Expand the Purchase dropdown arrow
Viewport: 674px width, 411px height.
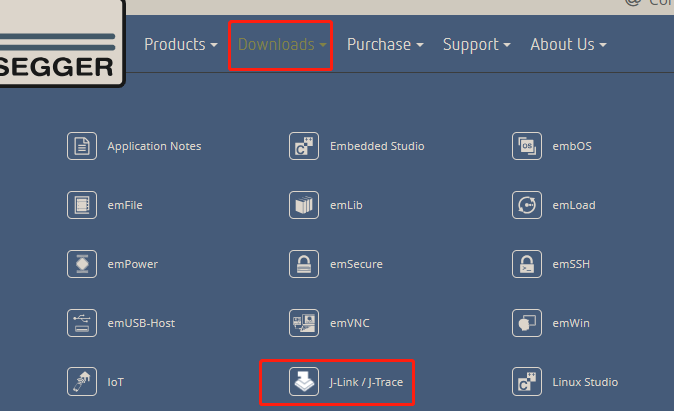pyautogui.click(x=420, y=45)
